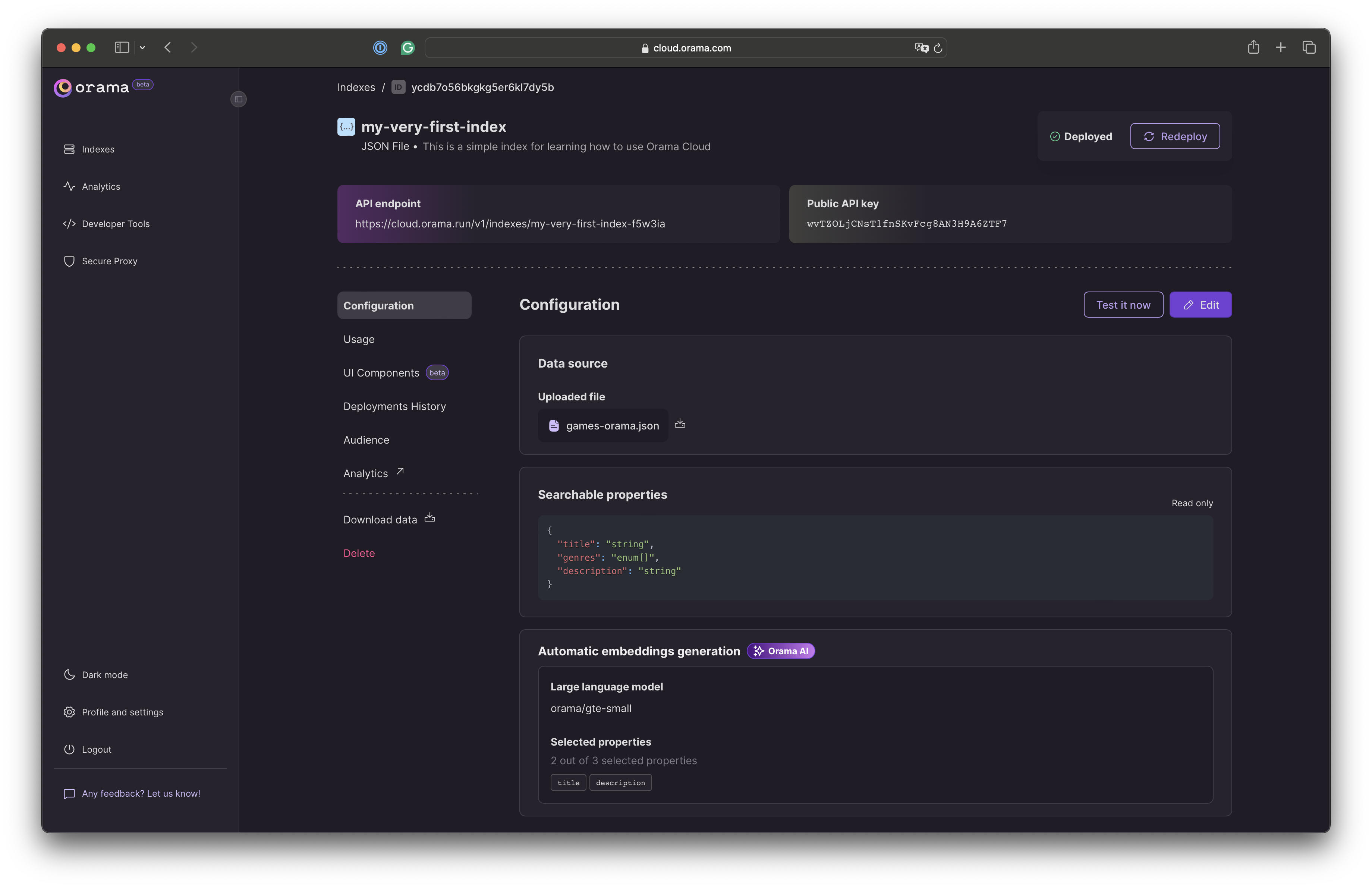1372x888 pixels.
Task: Open a new tab with the plus icon
Action: point(1281,47)
